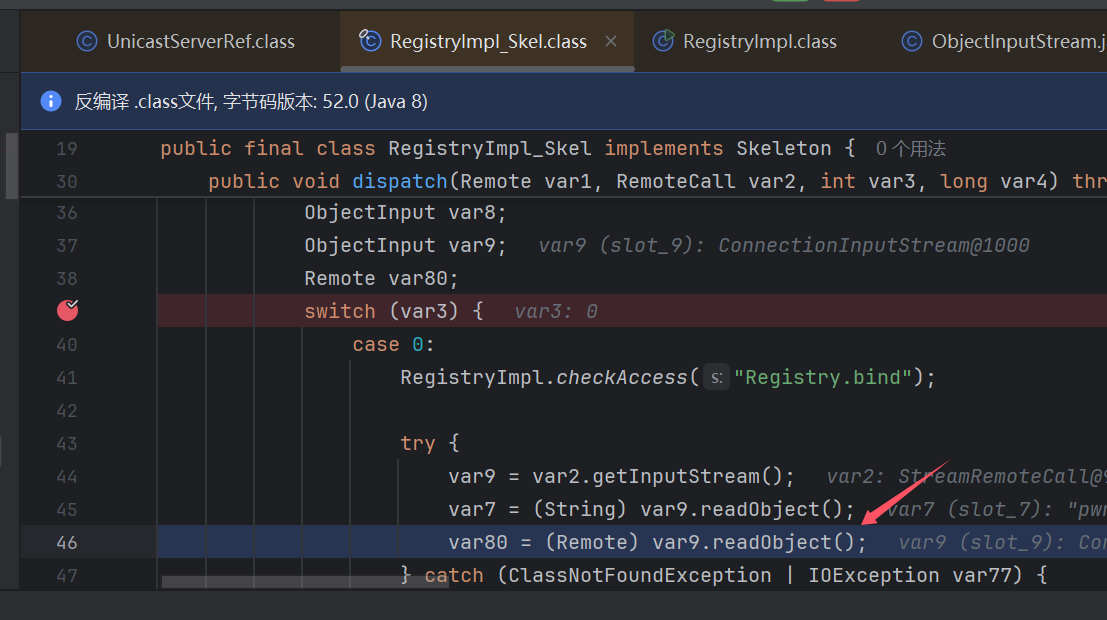Click line number 46 in the gutter
The width and height of the screenshot is (1107, 620).
coord(66,542)
